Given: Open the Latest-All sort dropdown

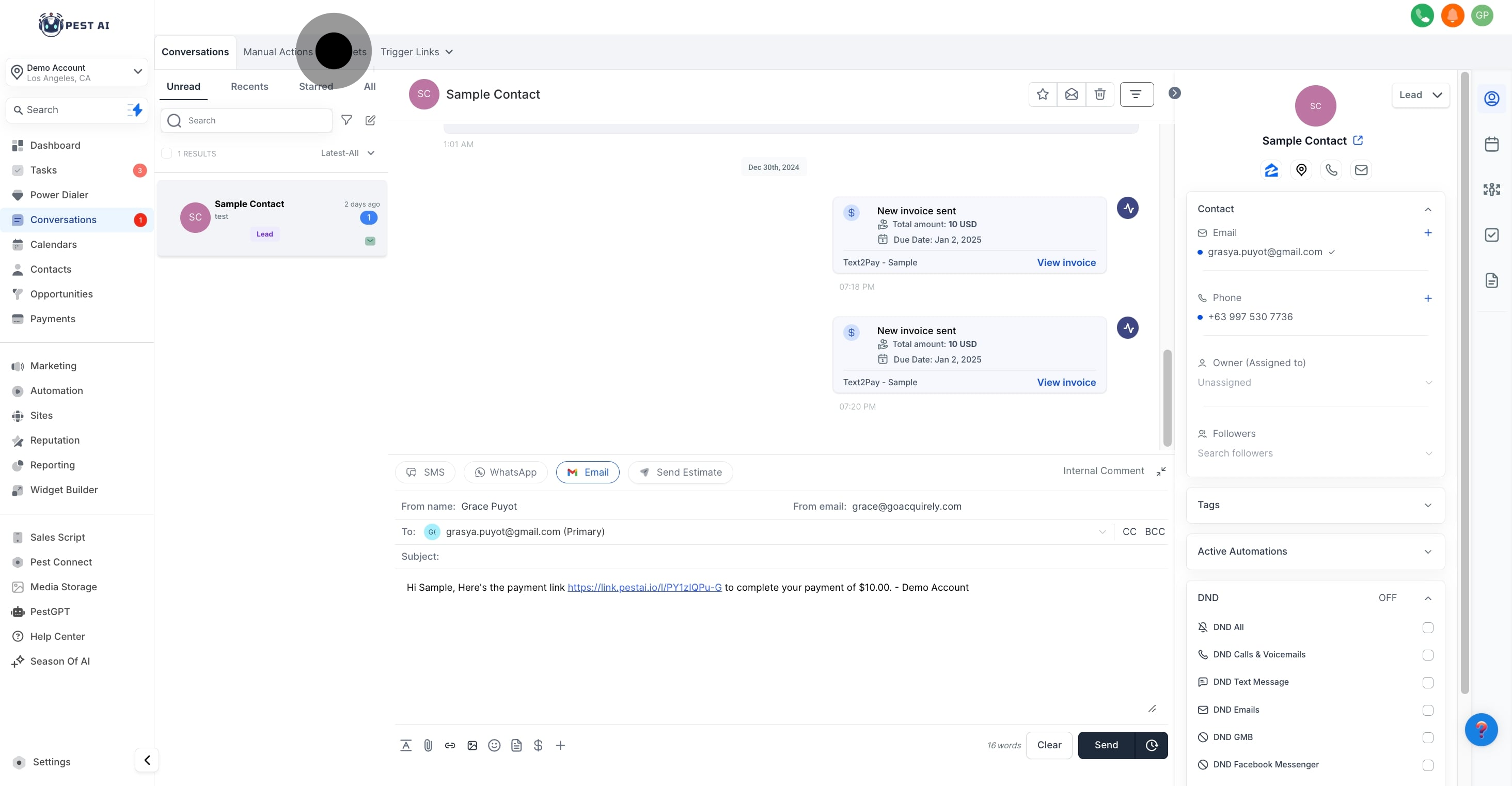Looking at the screenshot, I should tap(348, 153).
